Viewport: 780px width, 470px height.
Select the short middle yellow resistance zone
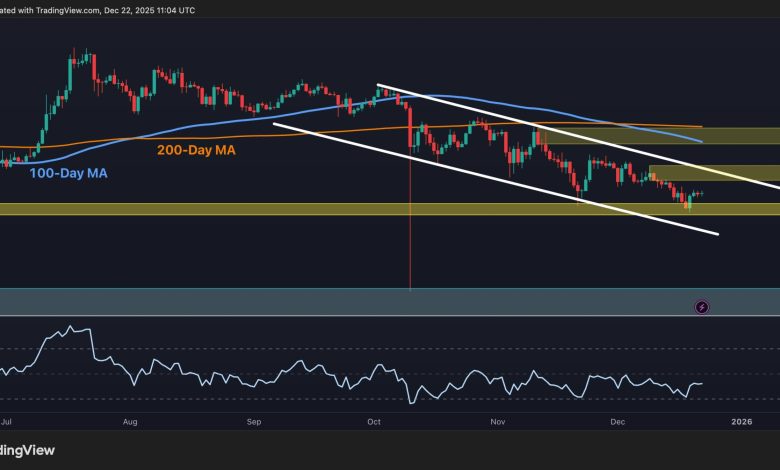click(x=712, y=172)
